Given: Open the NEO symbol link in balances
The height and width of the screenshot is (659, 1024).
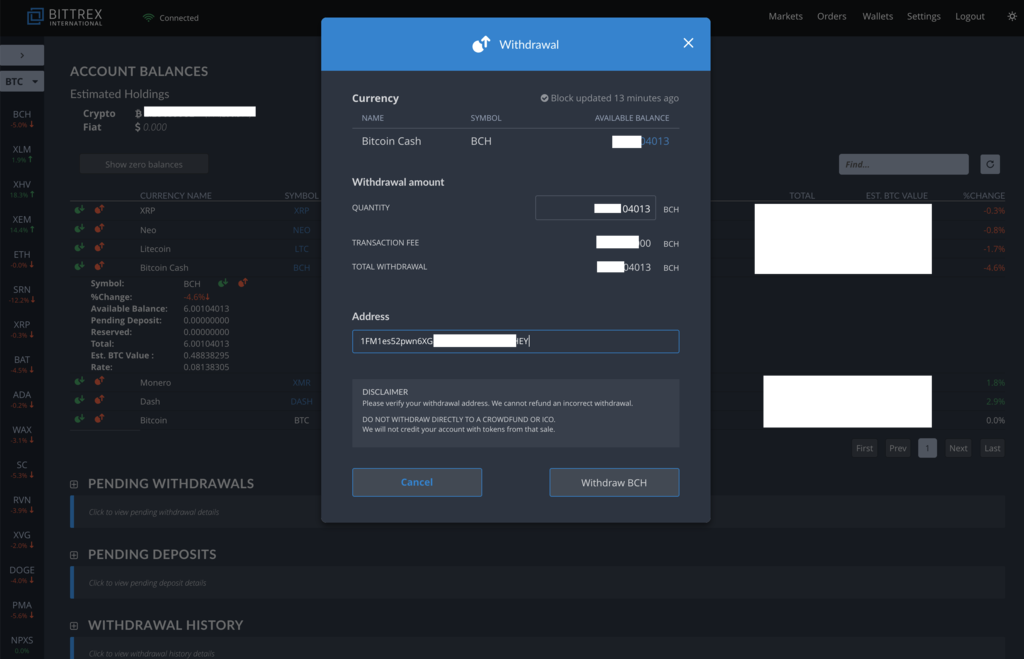Looking at the screenshot, I should 301,230.
